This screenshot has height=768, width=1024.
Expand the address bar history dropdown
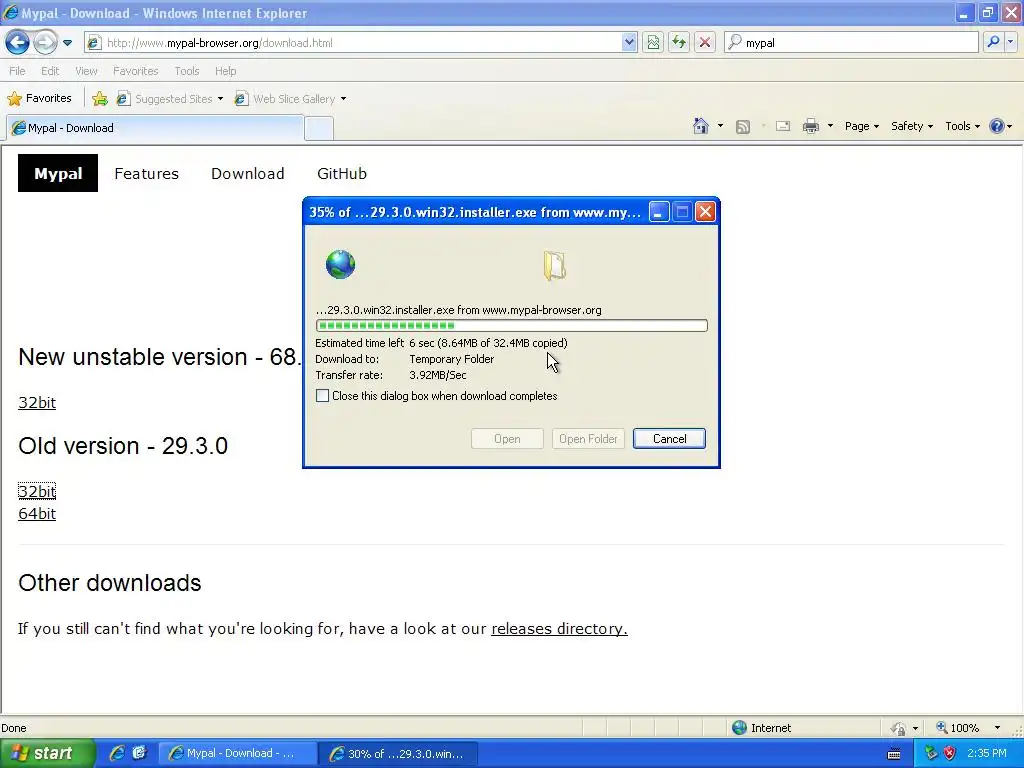[629, 43]
